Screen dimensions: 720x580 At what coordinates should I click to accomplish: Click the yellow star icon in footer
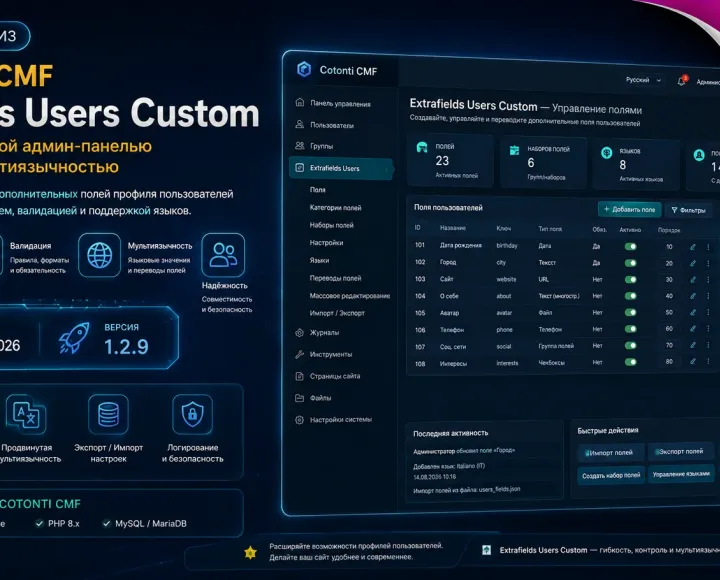(x=250, y=552)
